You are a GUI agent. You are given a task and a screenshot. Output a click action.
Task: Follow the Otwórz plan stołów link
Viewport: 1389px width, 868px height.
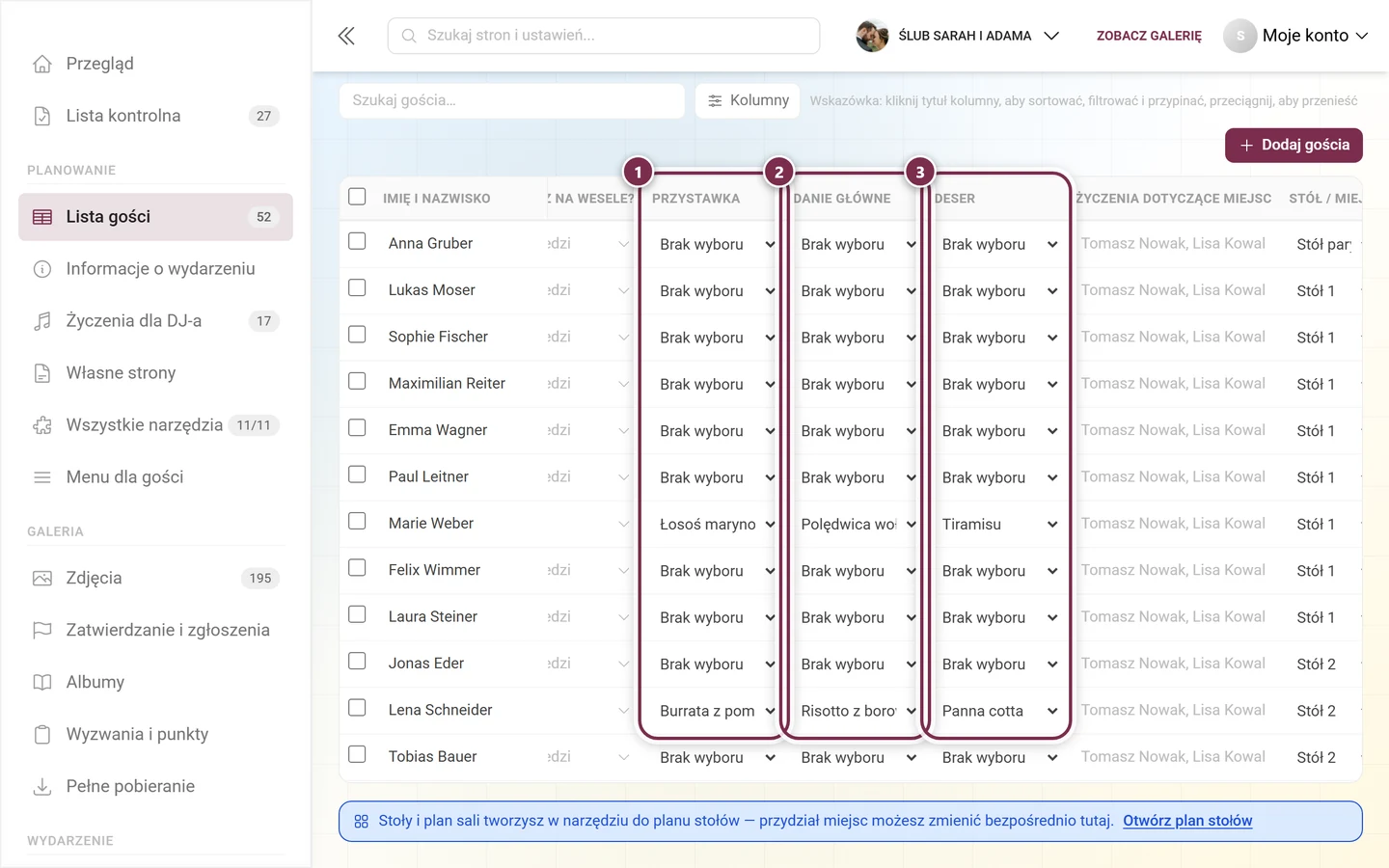1187,821
